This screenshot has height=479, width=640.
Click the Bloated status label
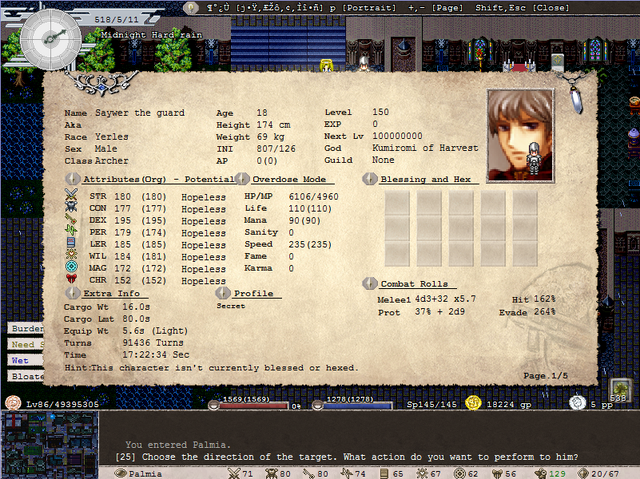tap(25, 376)
